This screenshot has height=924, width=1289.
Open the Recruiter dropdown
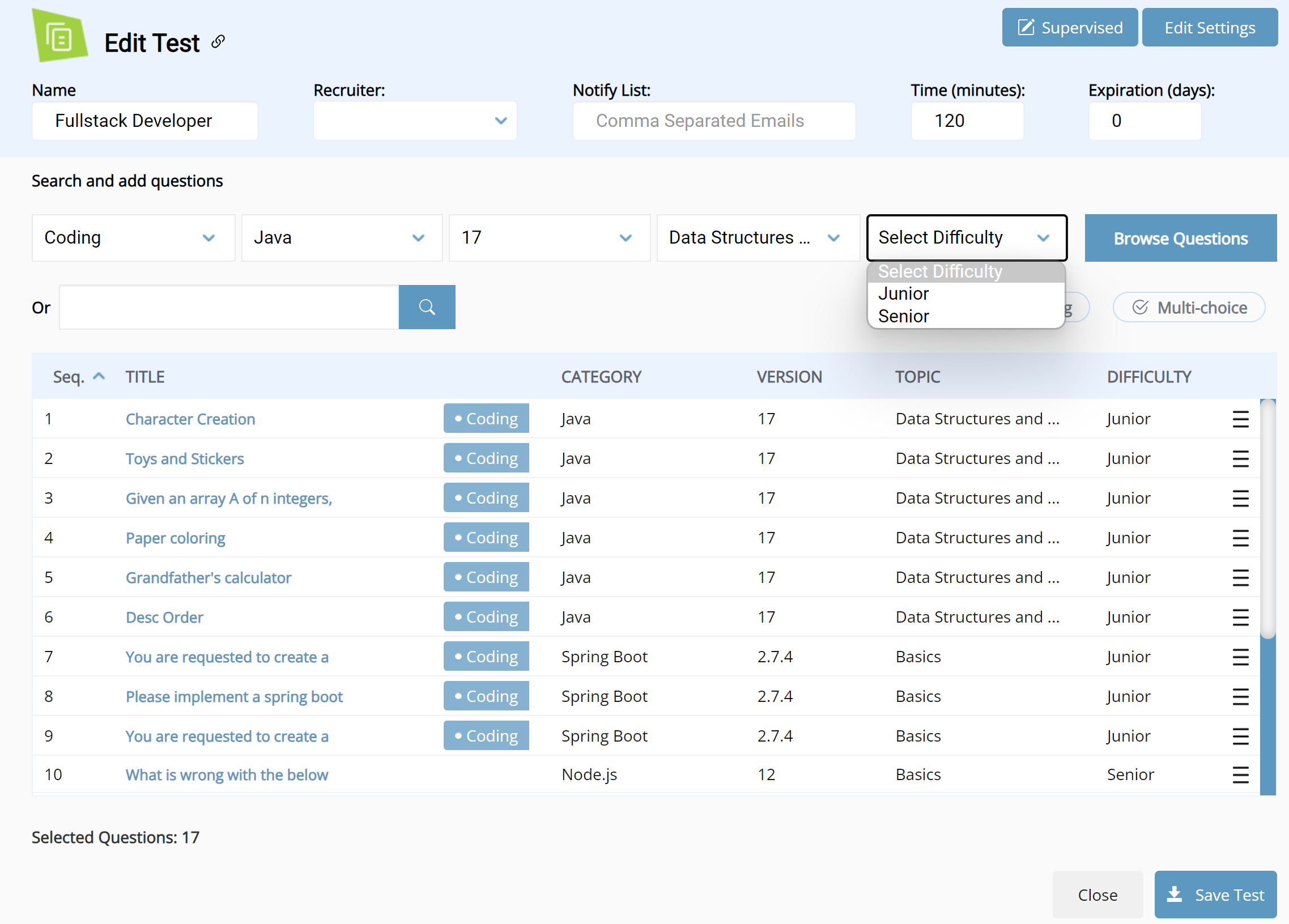point(415,121)
